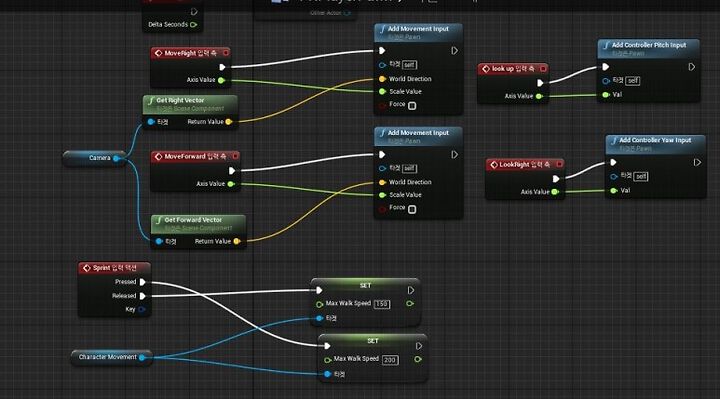720x399 pixels.
Task: Click the Get Right Vector Return Value pin
Action: 229,122
